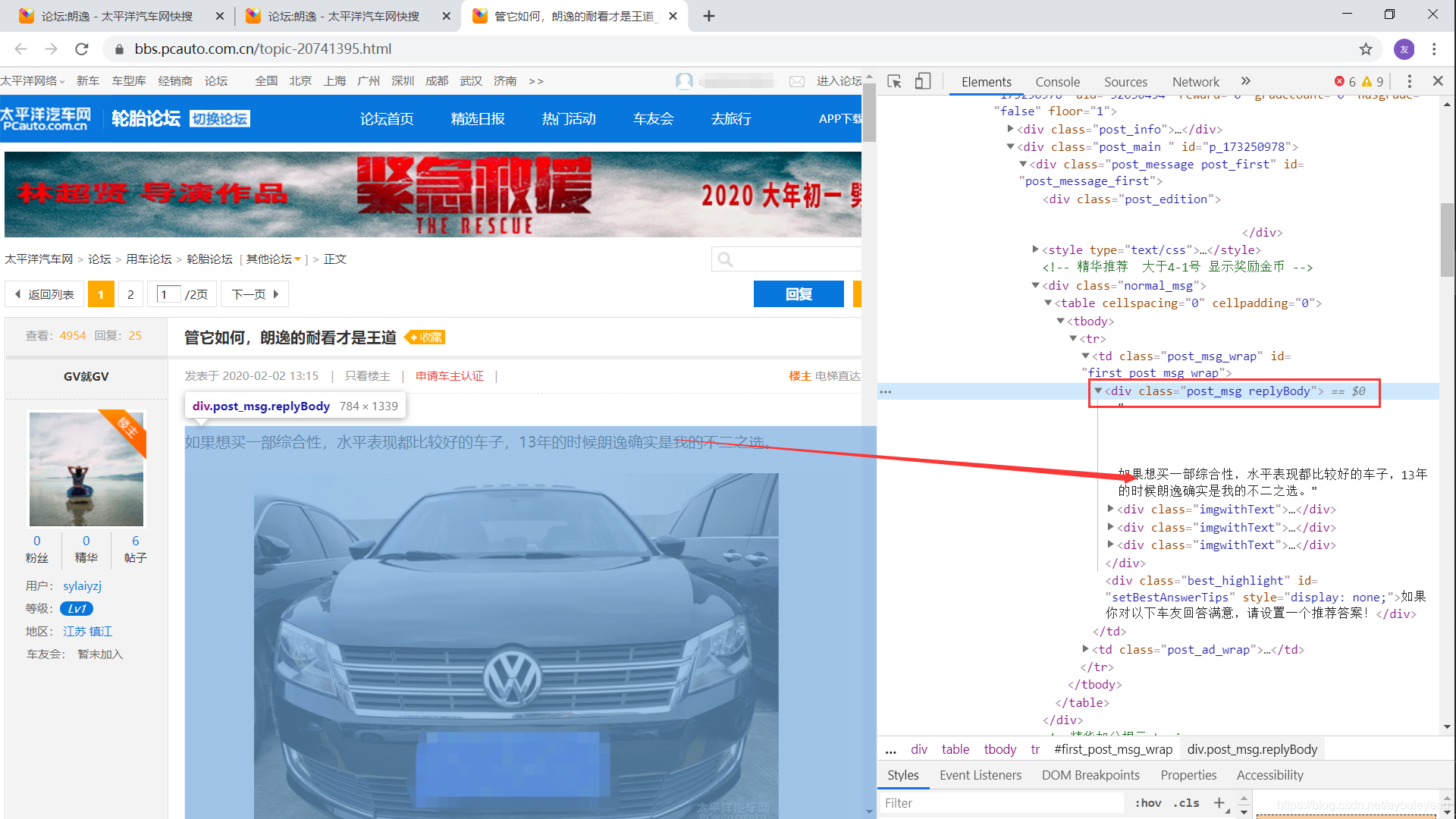1456x819 pixels.
Task: Switch to the Sources panel tab
Action: 1125,81
